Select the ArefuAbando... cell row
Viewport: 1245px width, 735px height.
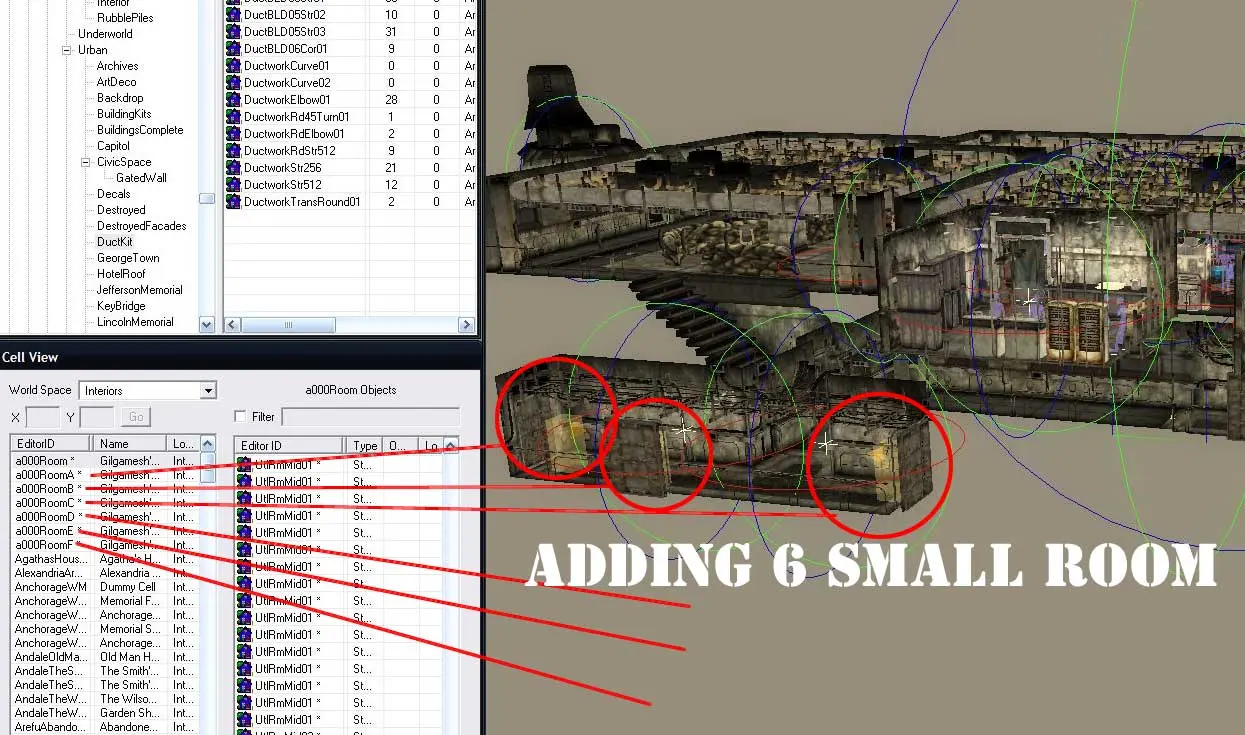105,727
